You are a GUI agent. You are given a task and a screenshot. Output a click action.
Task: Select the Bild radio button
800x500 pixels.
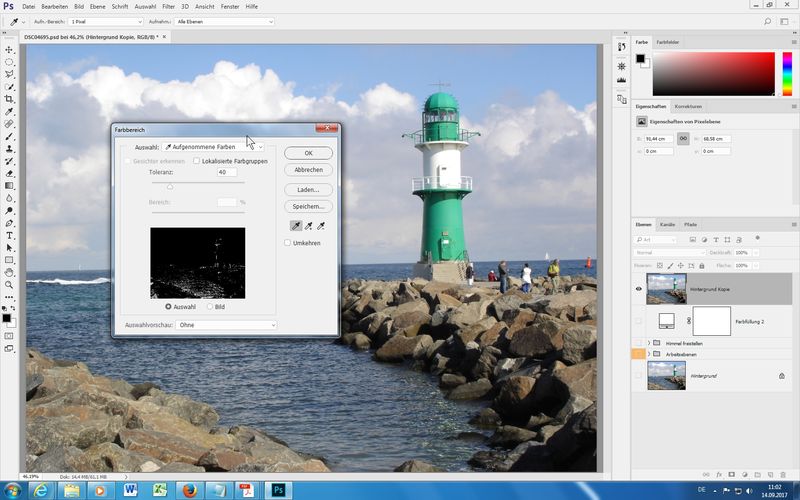click(x=210, y=306)
